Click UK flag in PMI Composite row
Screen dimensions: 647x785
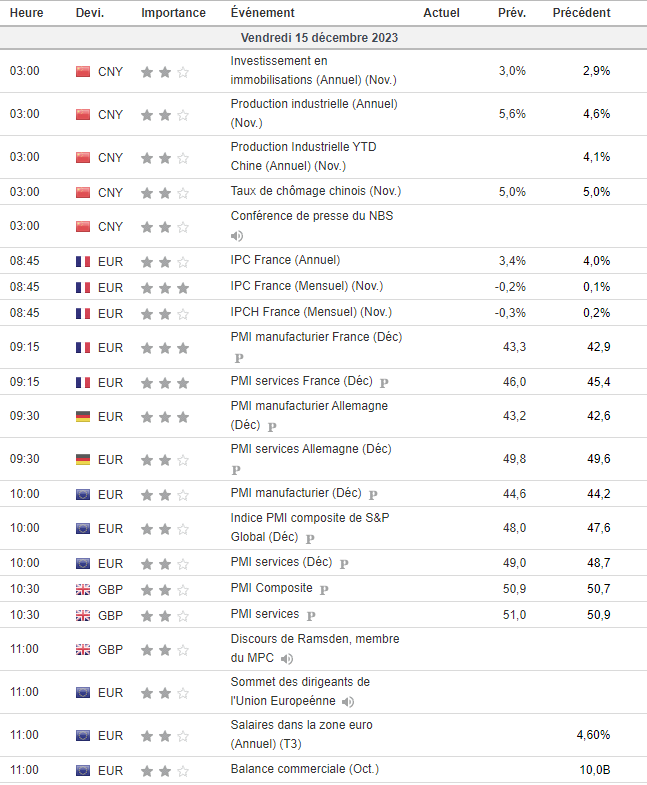tap(83, 589)
